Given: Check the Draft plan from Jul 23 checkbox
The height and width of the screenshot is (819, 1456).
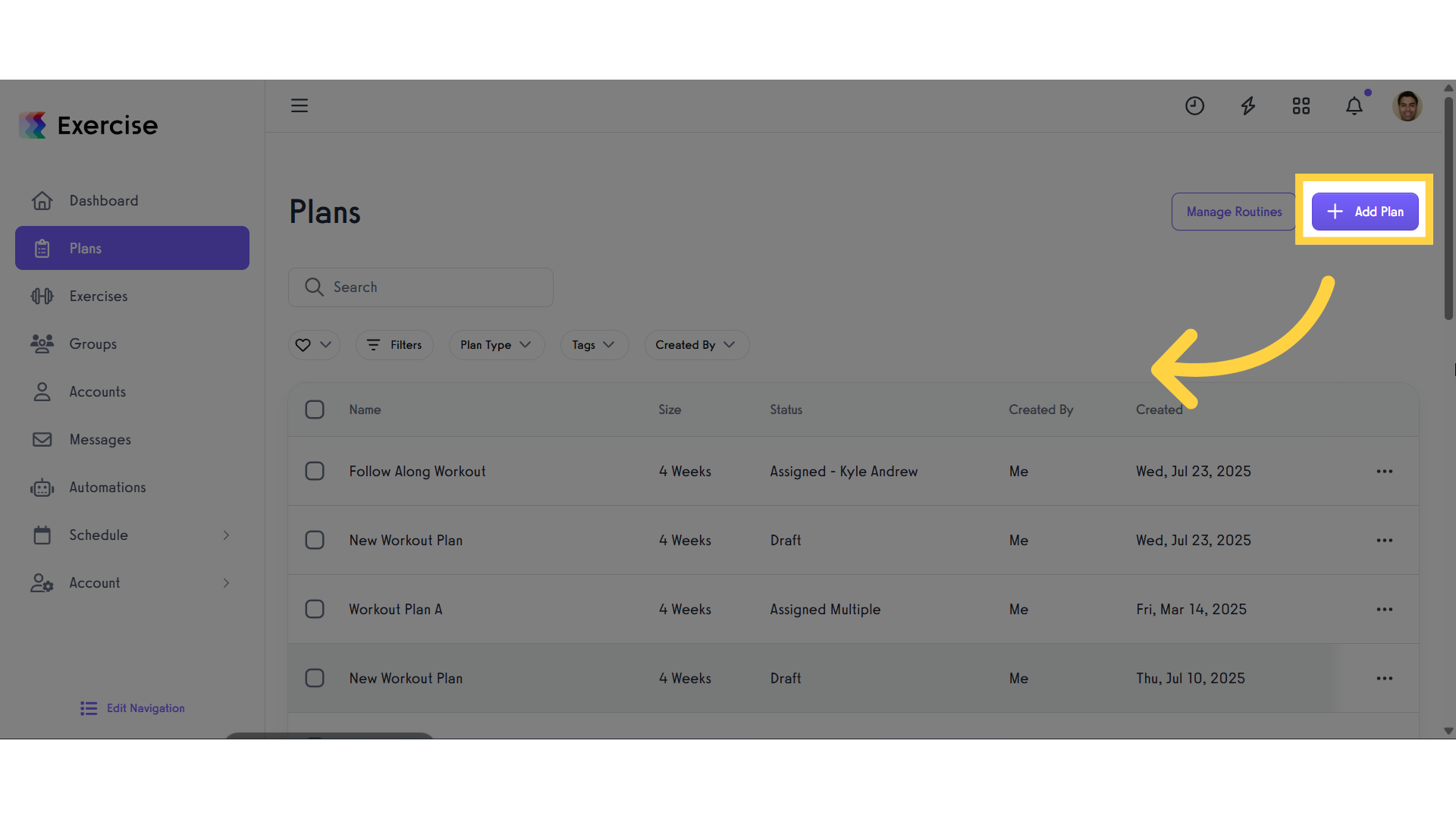Looking at the screenshot, I should pyautogui.click(x=315, y=540).
